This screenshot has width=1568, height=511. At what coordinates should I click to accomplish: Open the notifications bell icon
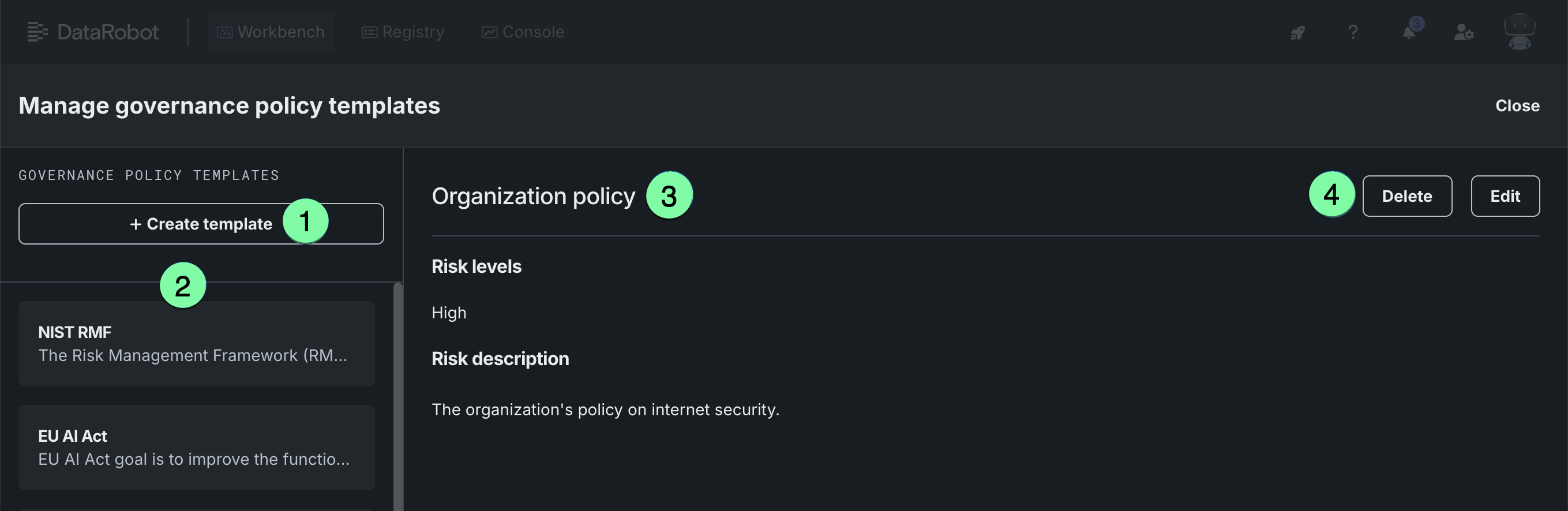(x=1409, y=32)
